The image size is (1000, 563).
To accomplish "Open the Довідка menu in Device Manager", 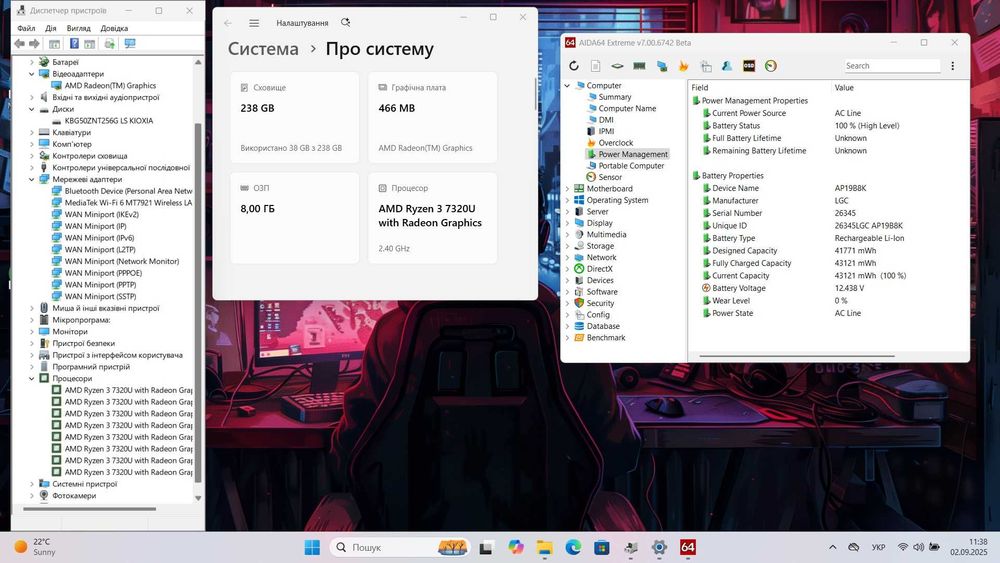I will point(114,28).
